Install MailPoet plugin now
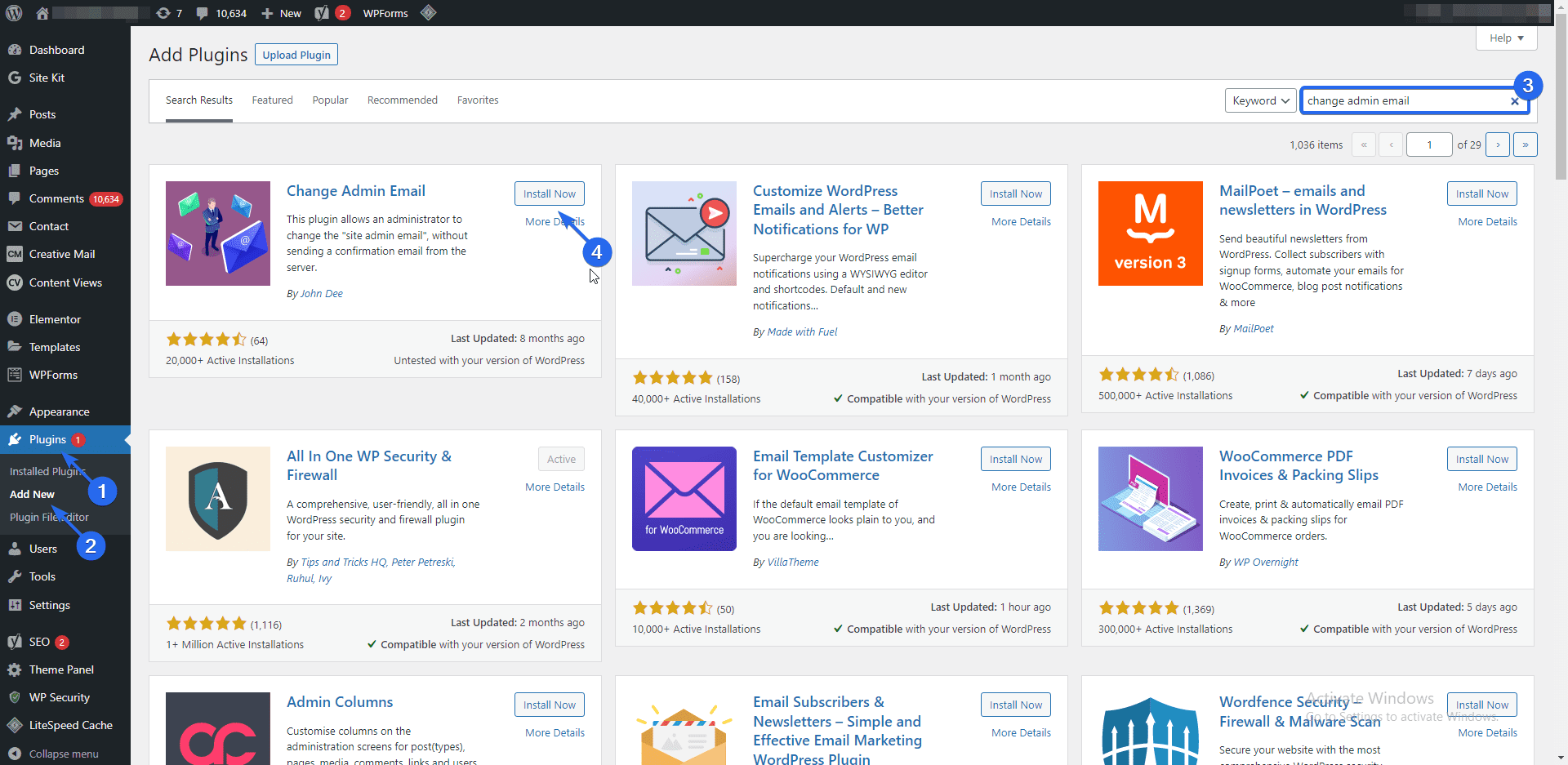The width and height of the screenshot is (1568, 765). pos(1482,193)
